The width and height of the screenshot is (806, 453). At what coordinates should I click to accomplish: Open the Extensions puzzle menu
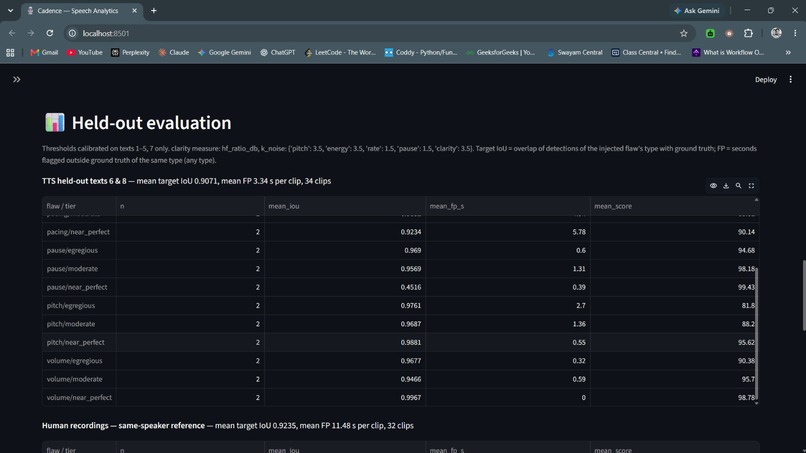[748, 33]
